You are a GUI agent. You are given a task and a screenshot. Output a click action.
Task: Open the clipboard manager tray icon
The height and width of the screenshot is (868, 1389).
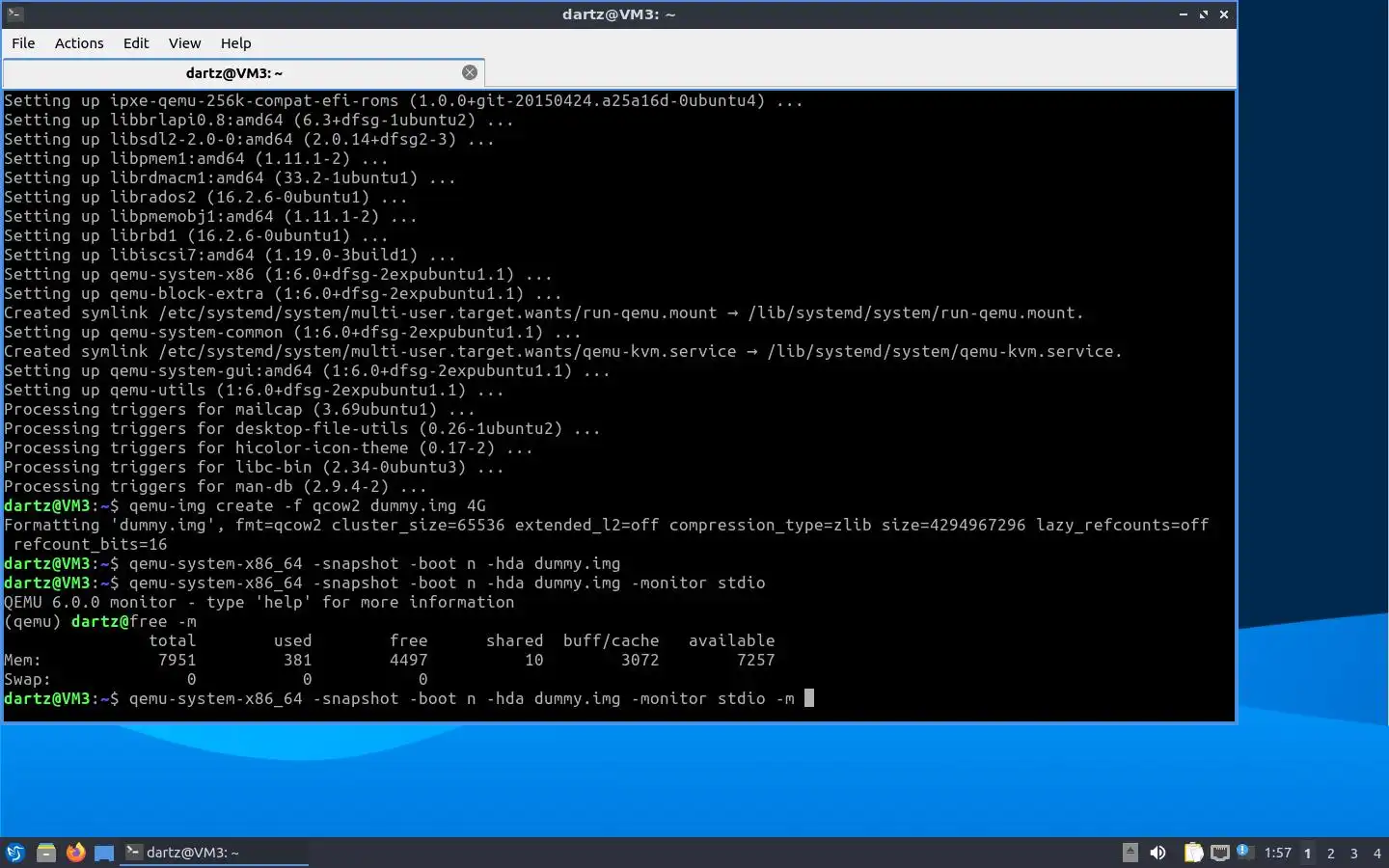(x=1194, y=853)
